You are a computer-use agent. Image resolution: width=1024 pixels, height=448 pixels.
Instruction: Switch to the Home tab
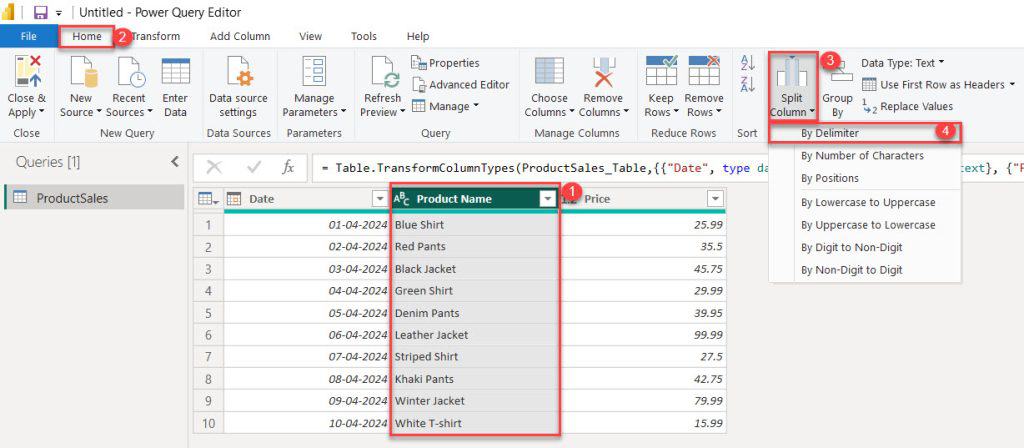[x=87, y=36]
